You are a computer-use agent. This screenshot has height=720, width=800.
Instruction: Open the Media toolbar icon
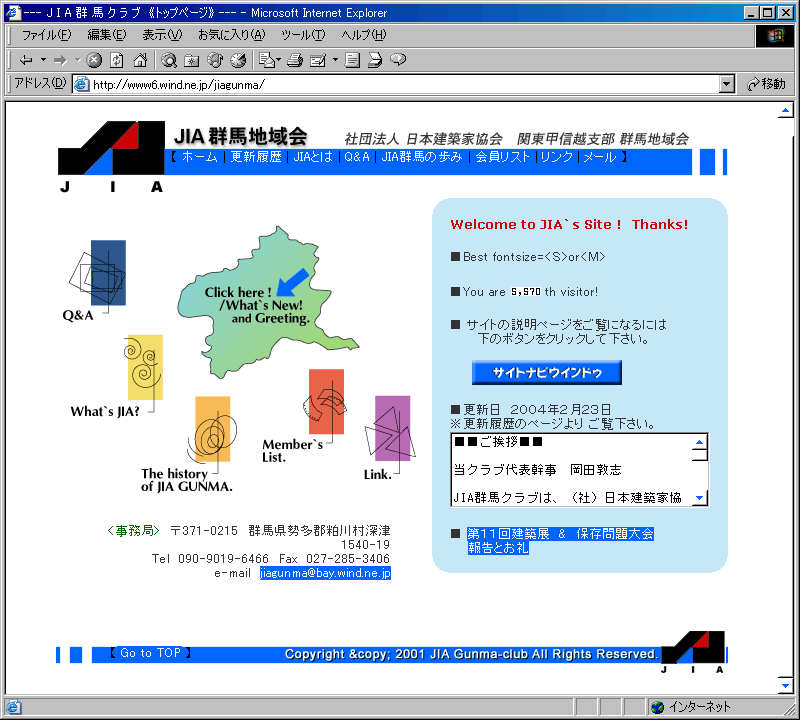[x=215, y=60]
